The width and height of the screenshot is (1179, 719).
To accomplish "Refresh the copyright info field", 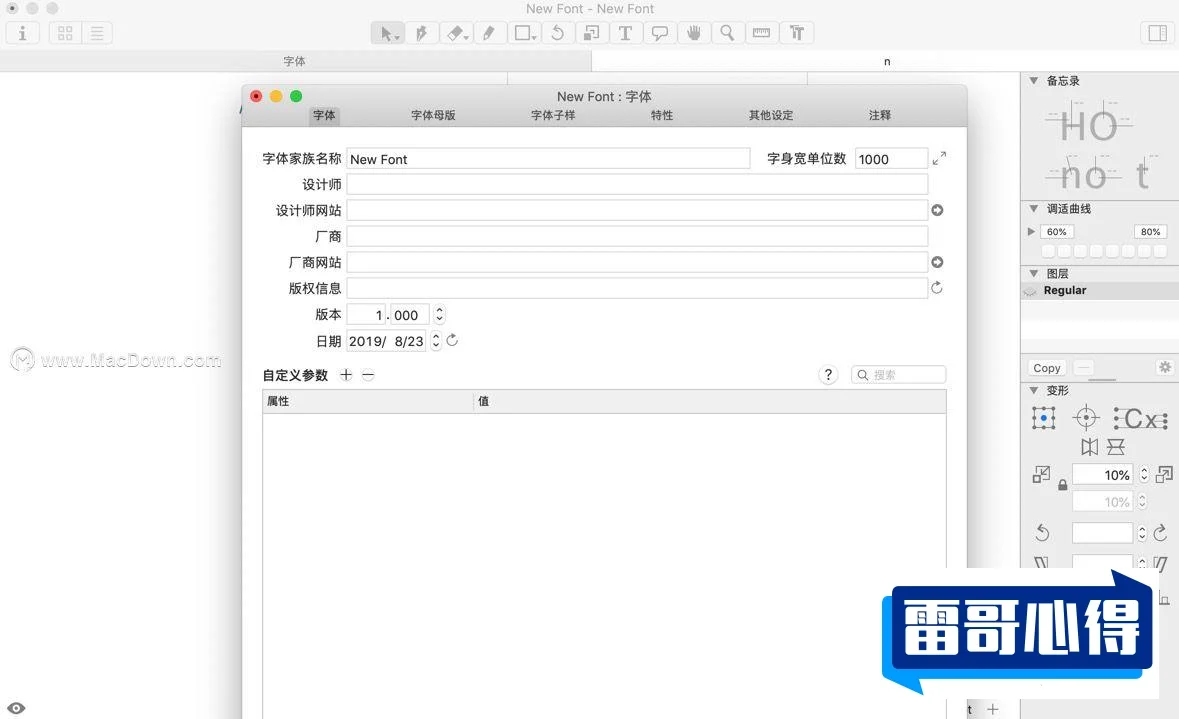I will [x=937, y=288].
